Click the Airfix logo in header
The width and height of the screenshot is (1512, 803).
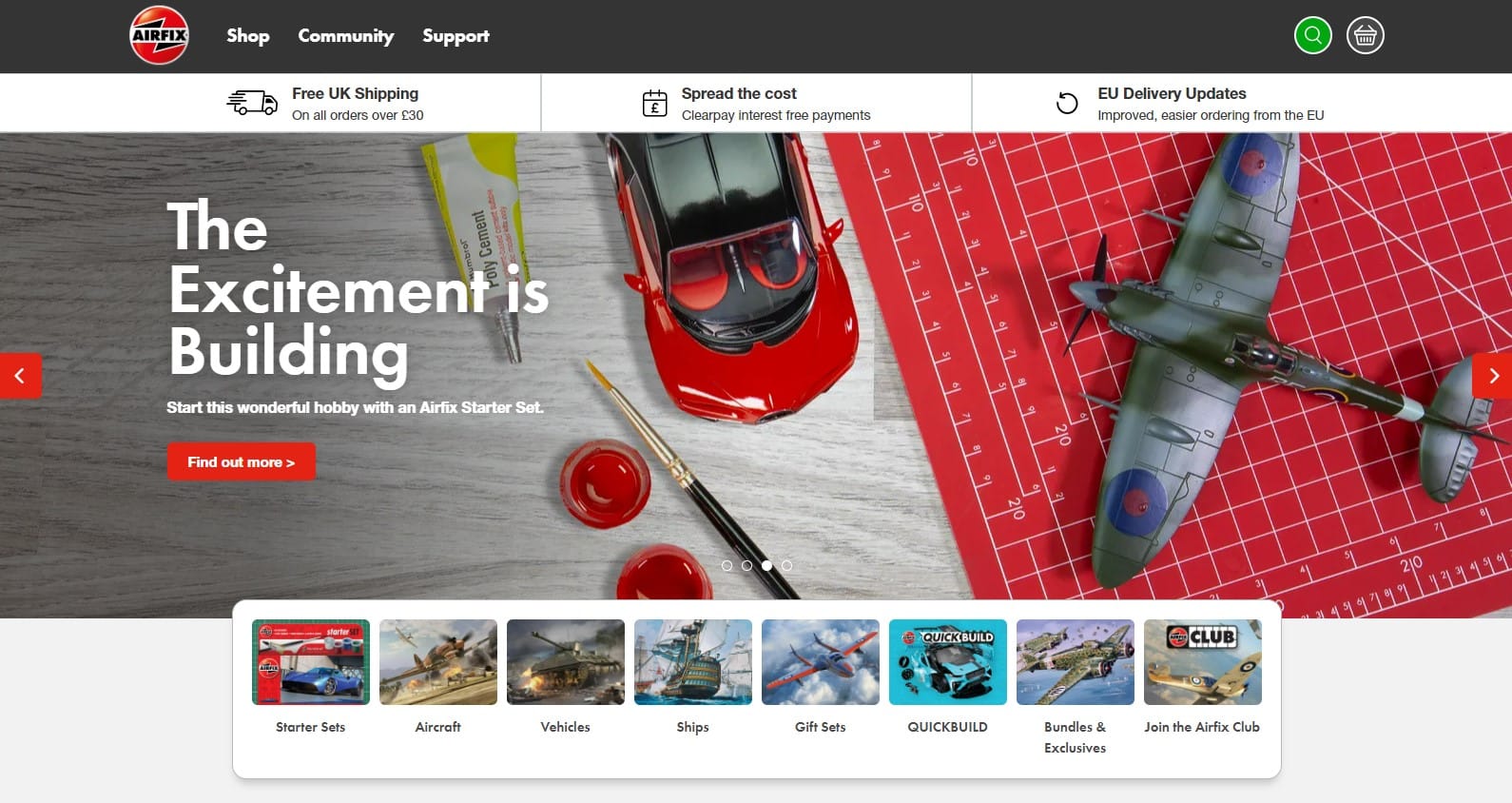[x=159, y=36]
